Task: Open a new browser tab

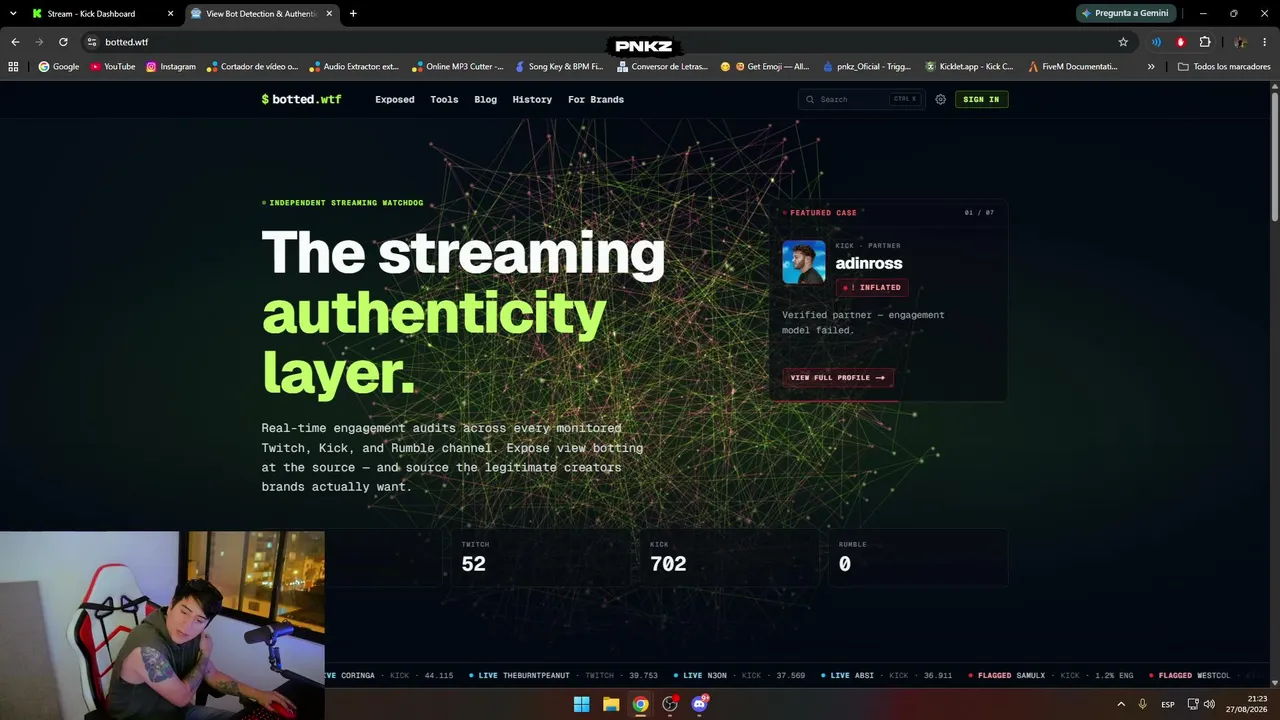Action: pos(353,14)
